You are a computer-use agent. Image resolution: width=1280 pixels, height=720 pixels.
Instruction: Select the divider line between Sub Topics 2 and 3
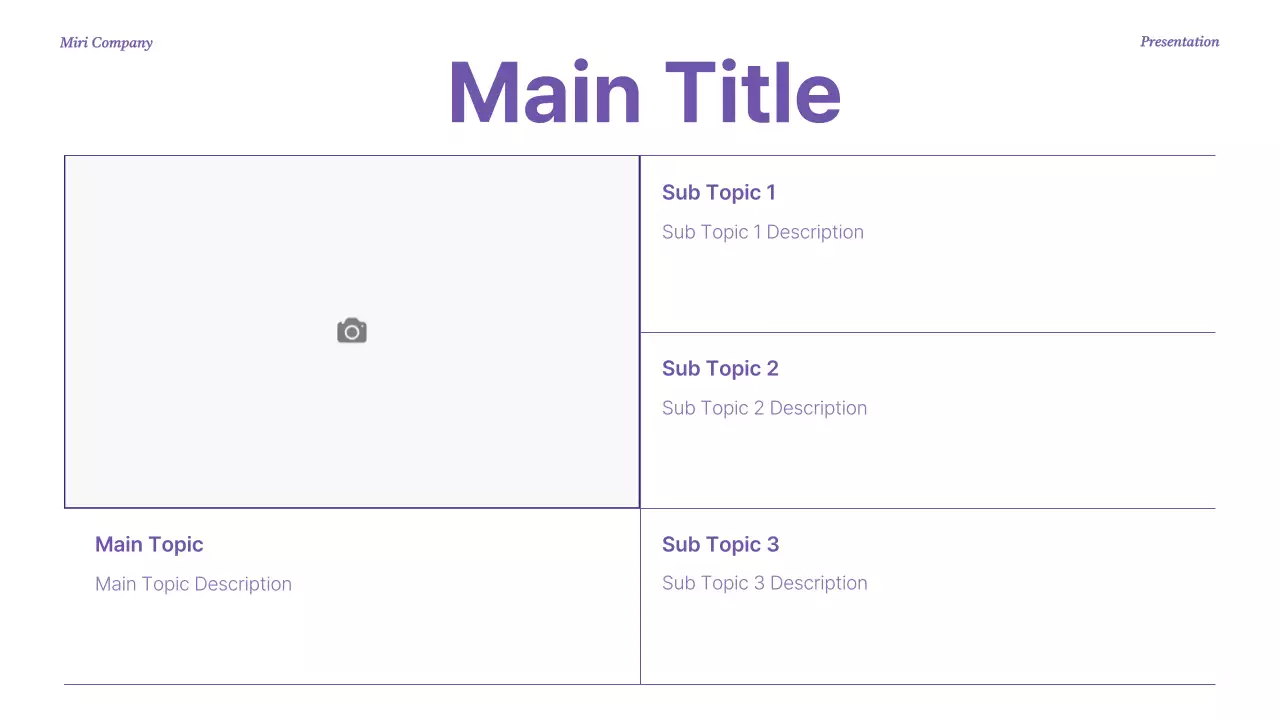[928, 508]
